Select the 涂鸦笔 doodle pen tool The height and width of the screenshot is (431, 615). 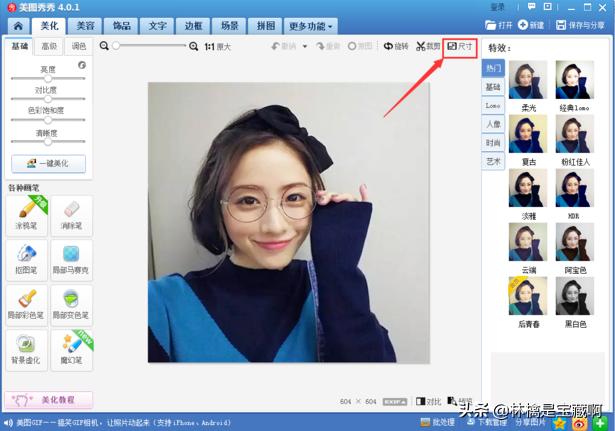(x=27, y=215)
